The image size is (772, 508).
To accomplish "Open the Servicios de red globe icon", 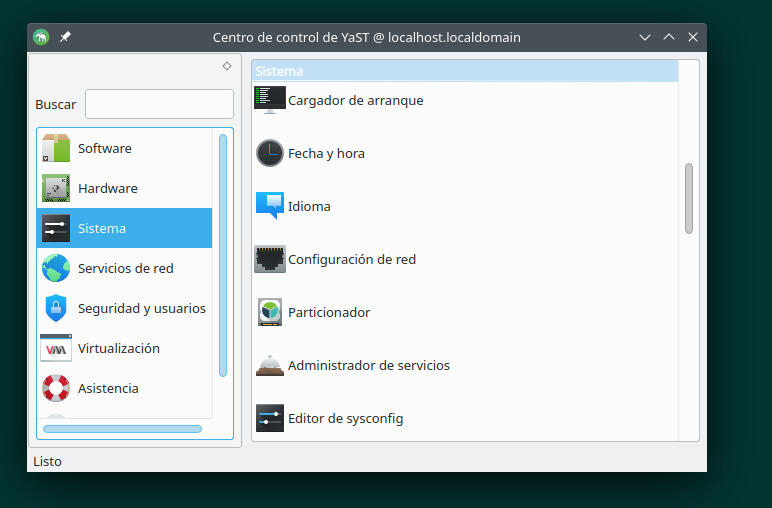I will (x=56, y=268).
